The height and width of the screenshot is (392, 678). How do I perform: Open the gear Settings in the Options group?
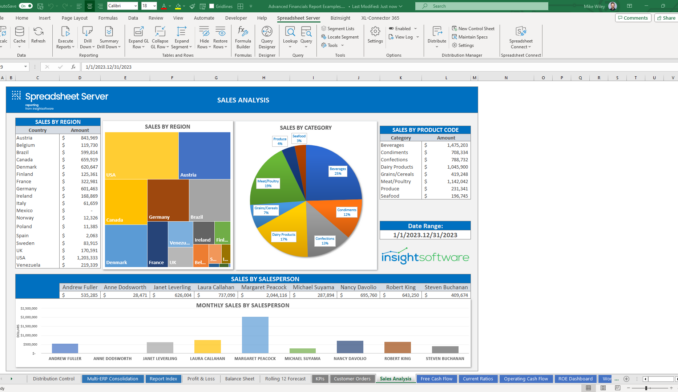[375, 34]
